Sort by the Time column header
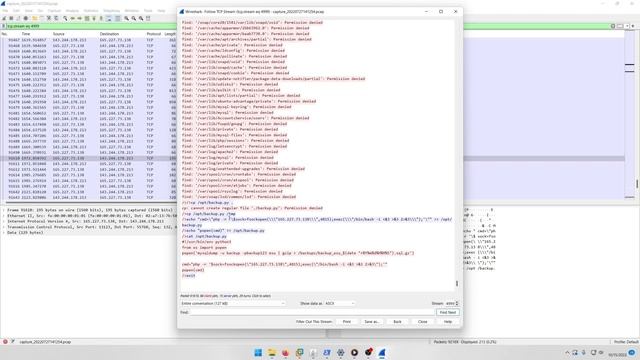This screenshot has height=360, width=640. (x=26, y=34)
